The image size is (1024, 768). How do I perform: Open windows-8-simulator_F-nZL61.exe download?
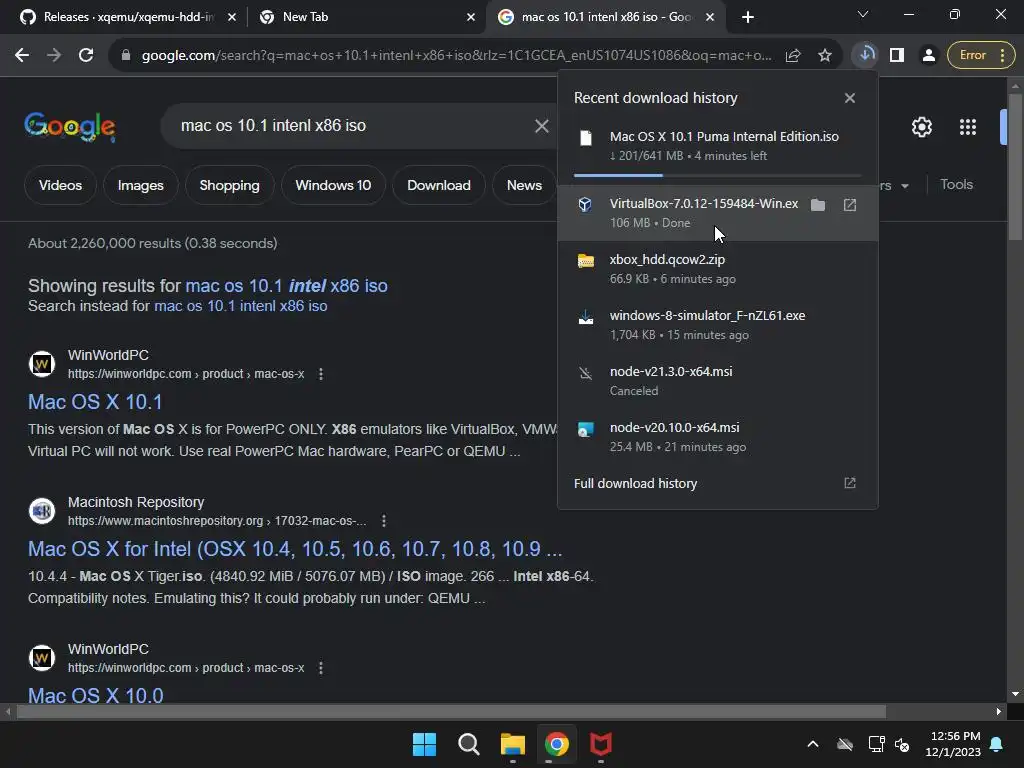[x=717, y=325]
